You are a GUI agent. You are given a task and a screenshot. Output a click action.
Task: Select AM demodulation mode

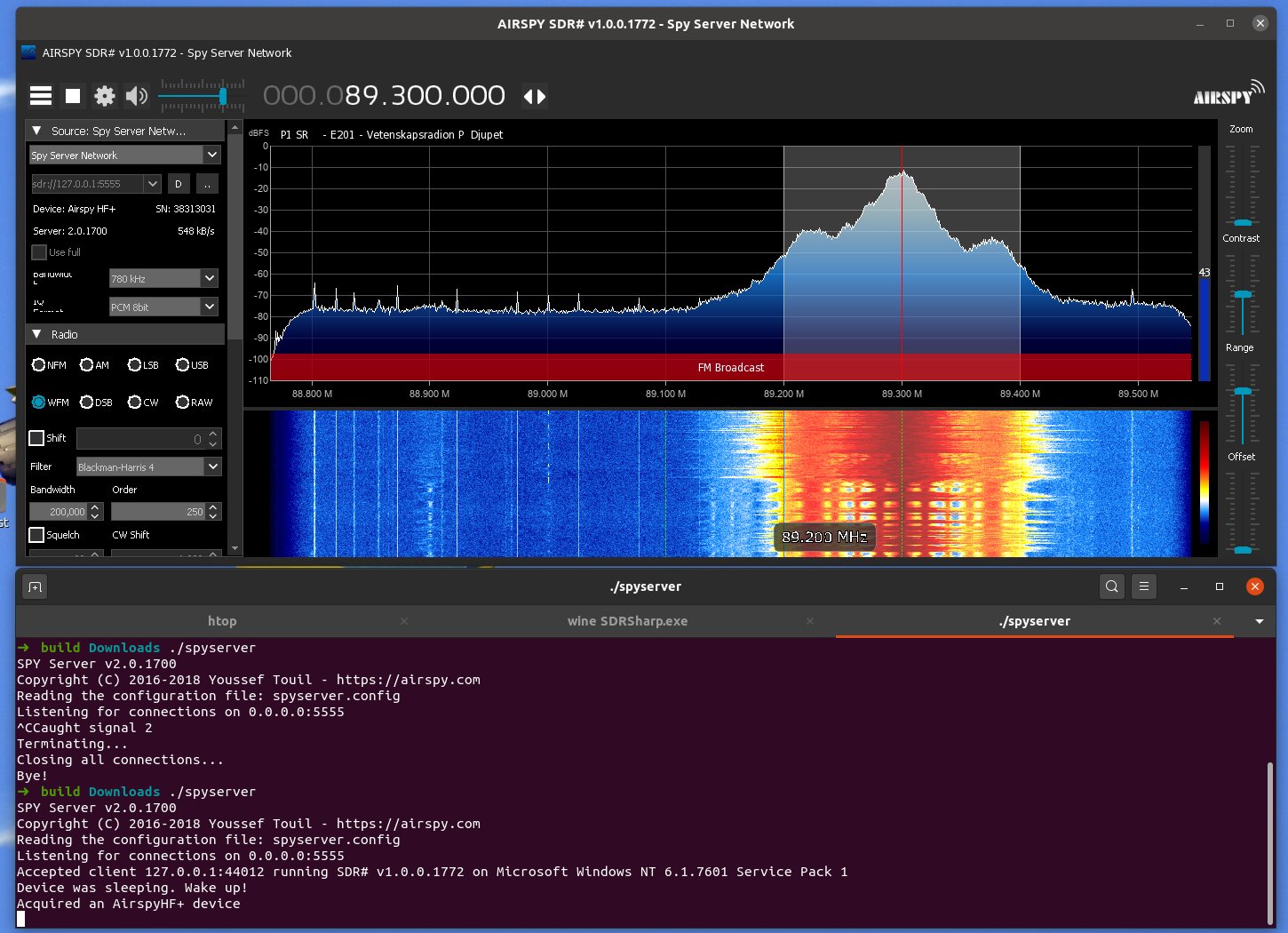click(86, 365)
